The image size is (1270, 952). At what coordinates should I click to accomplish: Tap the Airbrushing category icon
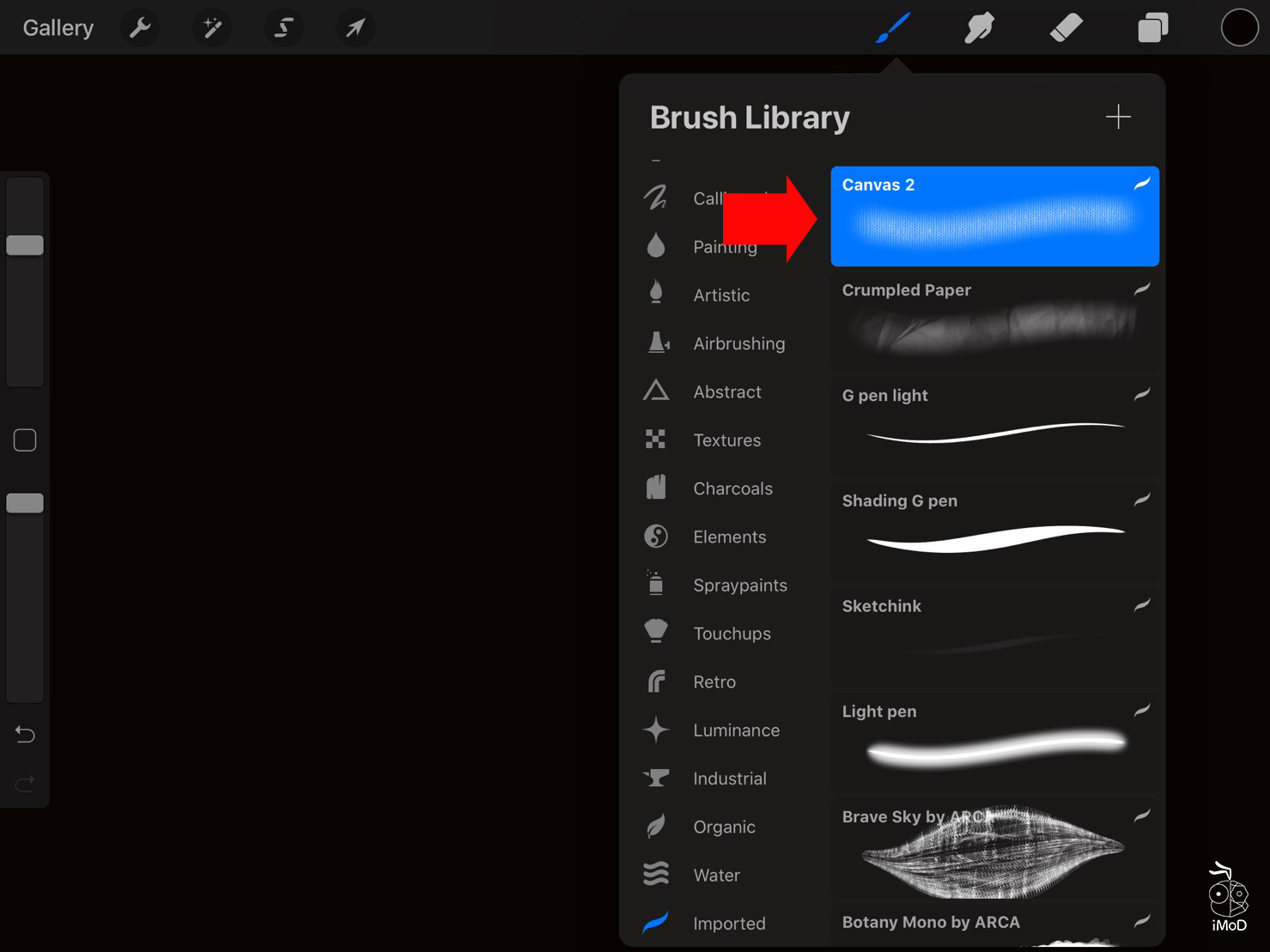tap(657, 342)
